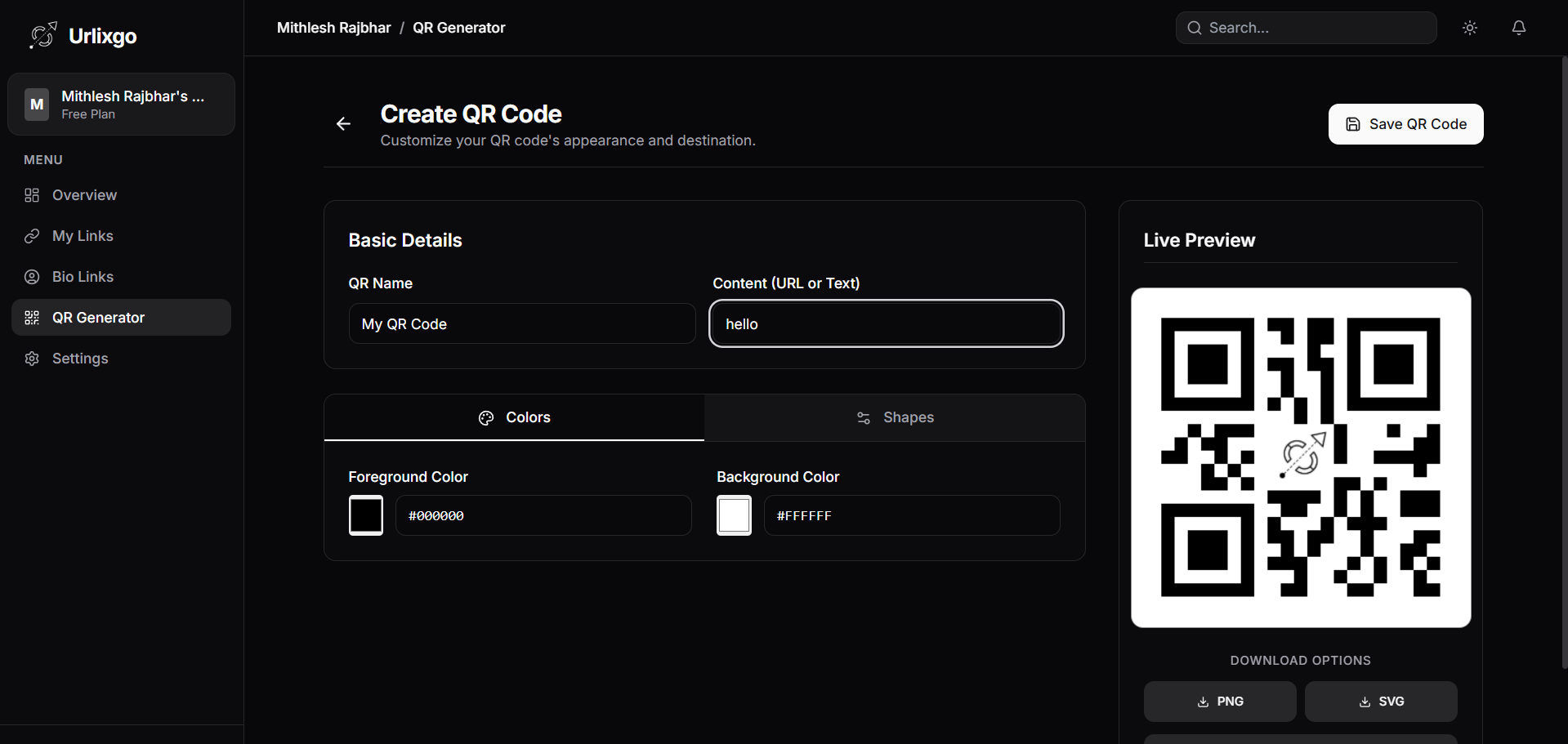
Task: Click the back arrow beside Create QR Code
Action: click(x=344, y=123)
